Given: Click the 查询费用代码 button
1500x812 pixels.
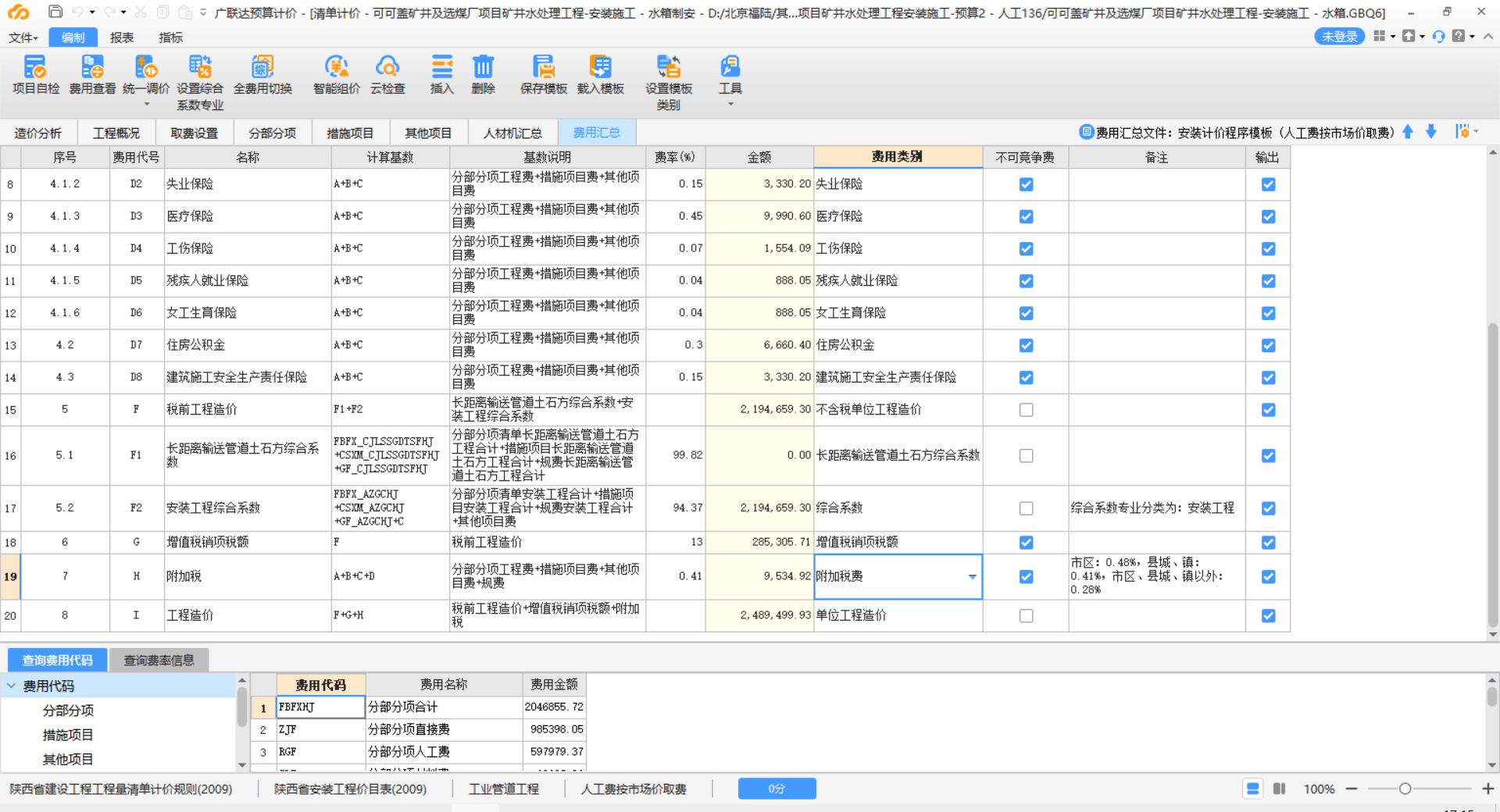Looking at the screenshot, I should pos(57,661).
